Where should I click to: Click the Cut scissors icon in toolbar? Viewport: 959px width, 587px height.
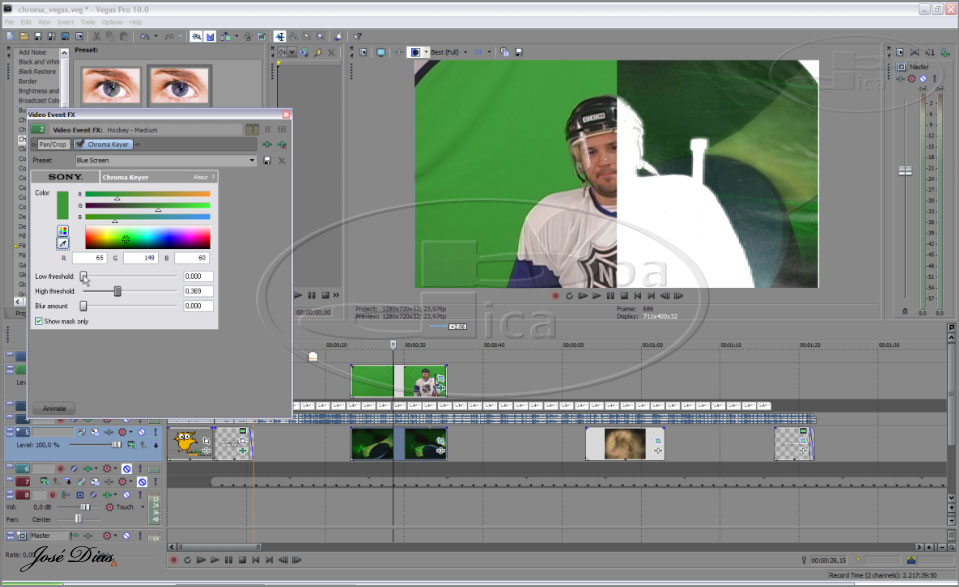[97, 37]
